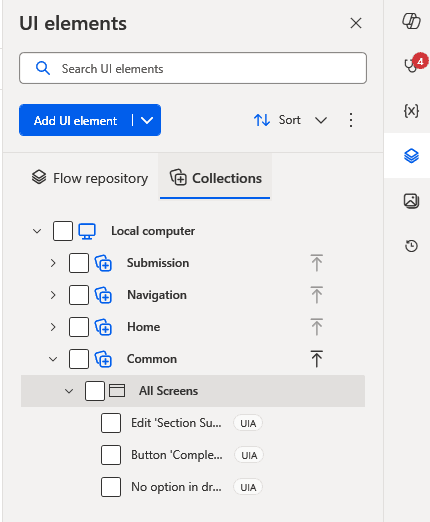Click UIA badge next to Button 'Comple...
Image resolution: width=430 pixels, height=522 pixels.
[x=249, y=455]
